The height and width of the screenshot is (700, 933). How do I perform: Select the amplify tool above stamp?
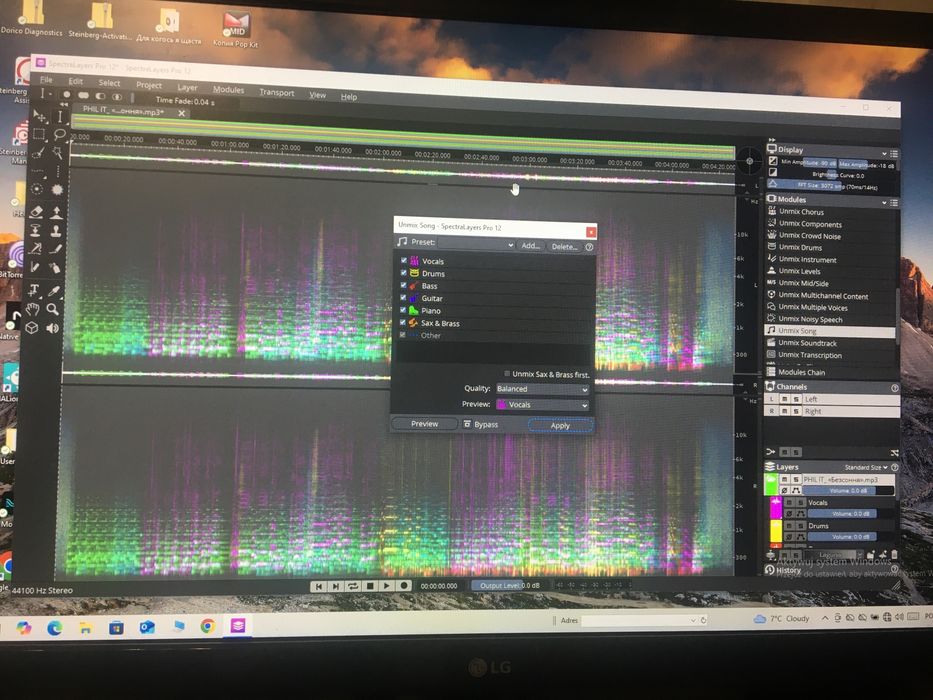[x=57, y=211]
